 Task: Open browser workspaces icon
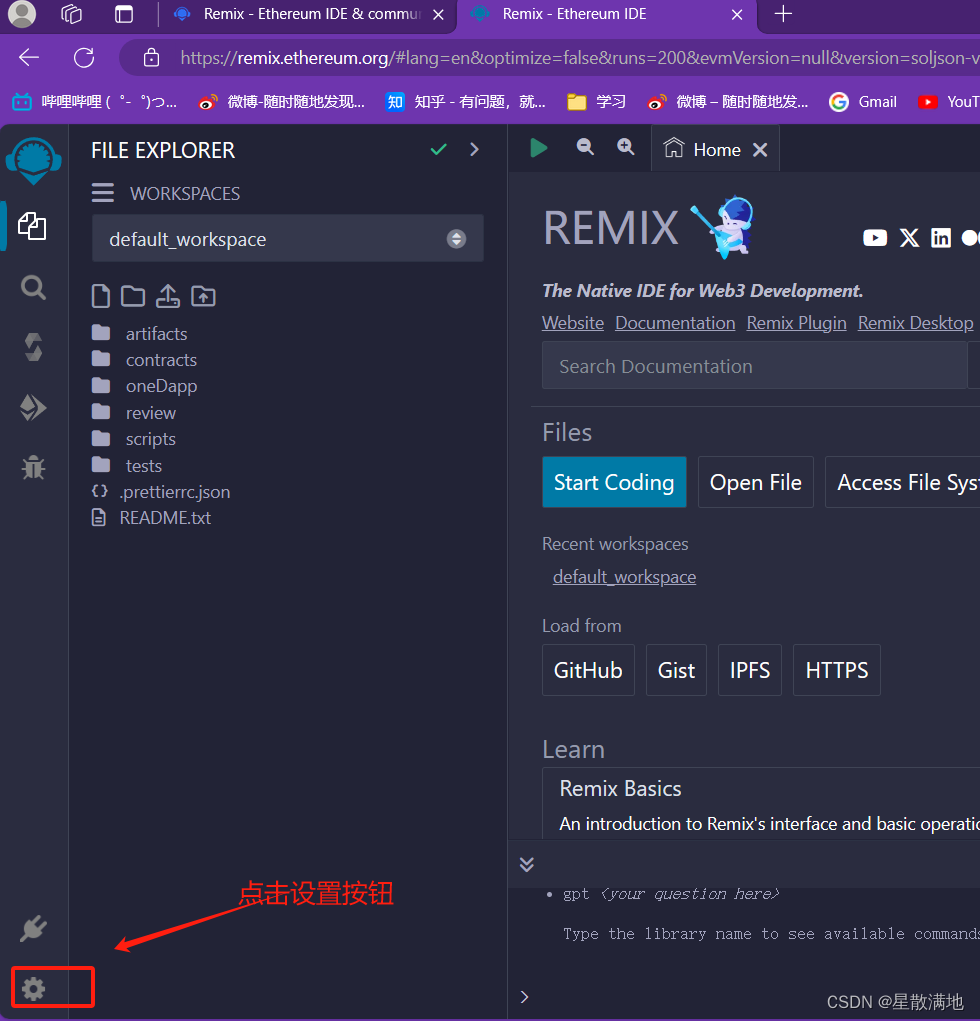[71, 14]
